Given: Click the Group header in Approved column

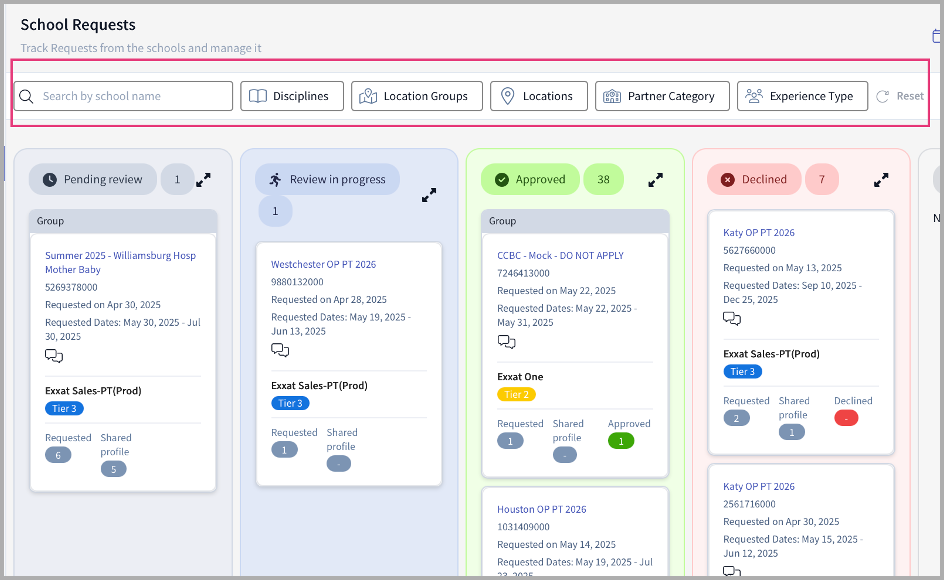Looking at the screenshot, I should (x=575, y=221).
